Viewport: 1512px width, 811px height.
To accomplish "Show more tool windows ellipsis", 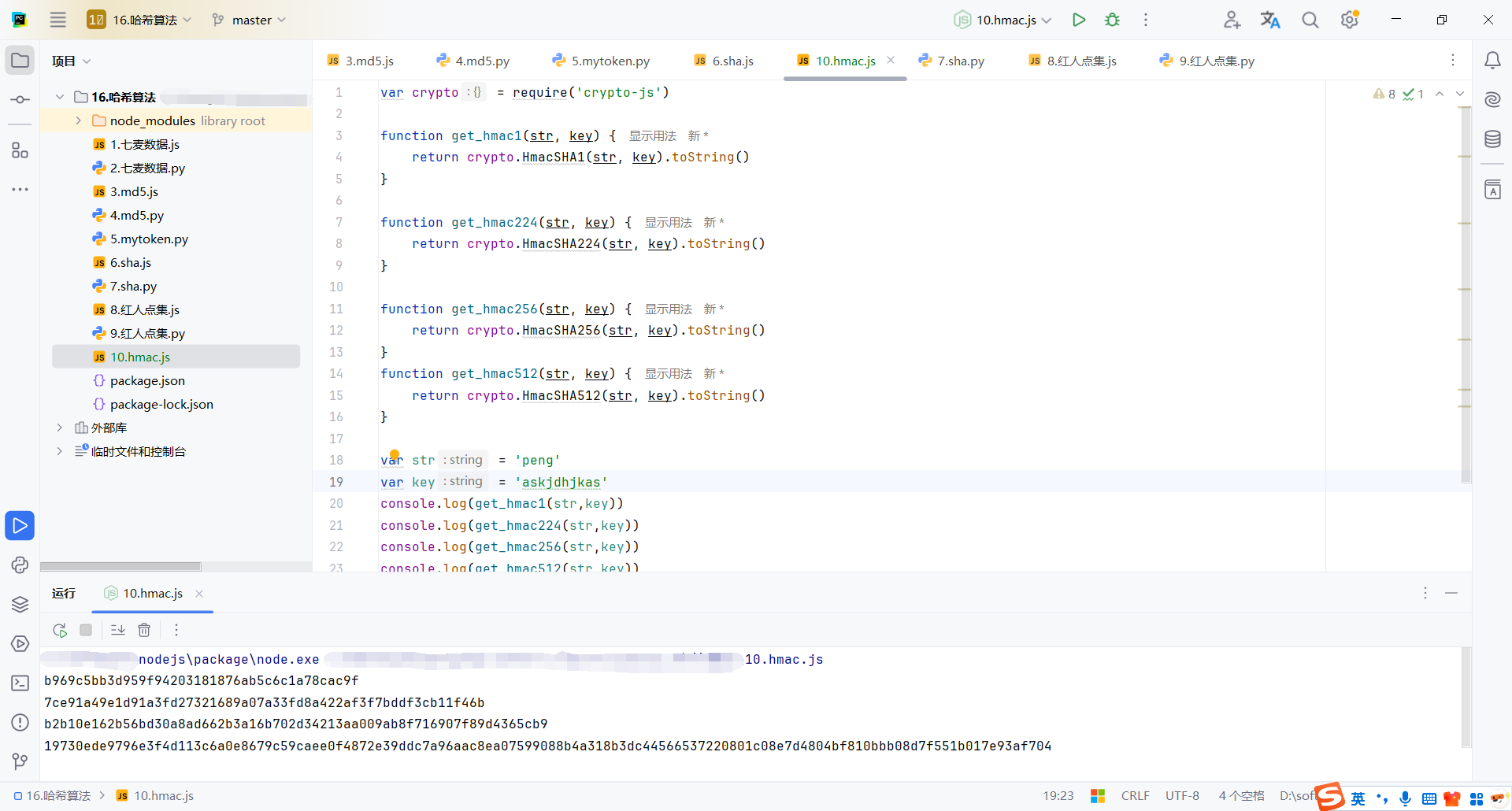I will [x=20, y=190].
